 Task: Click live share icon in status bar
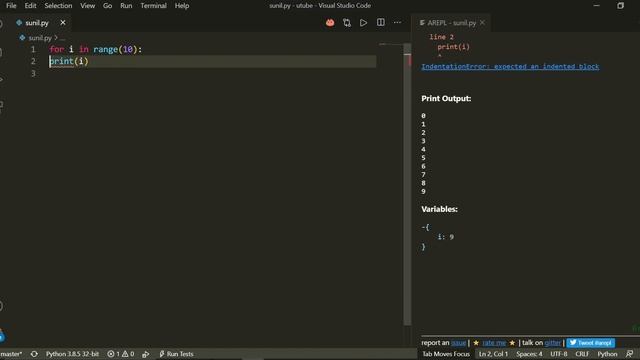pos(146,354)
